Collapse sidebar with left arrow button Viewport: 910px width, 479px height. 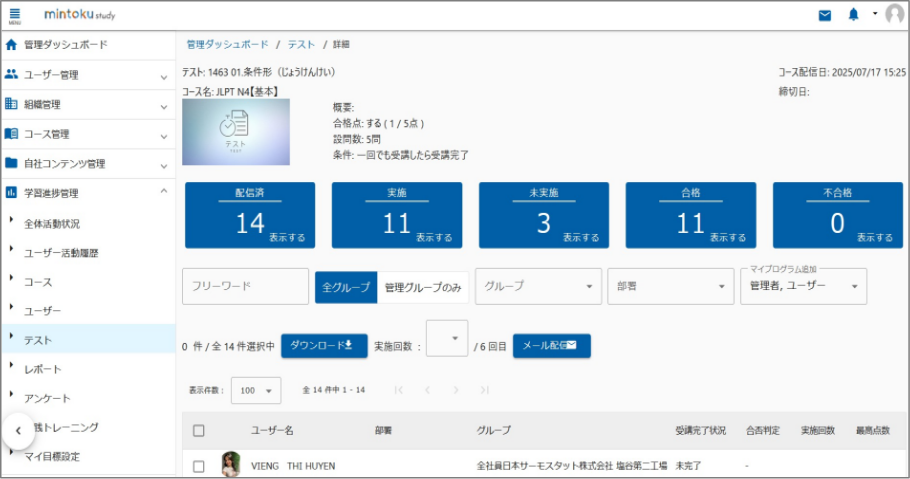[18, 430]
